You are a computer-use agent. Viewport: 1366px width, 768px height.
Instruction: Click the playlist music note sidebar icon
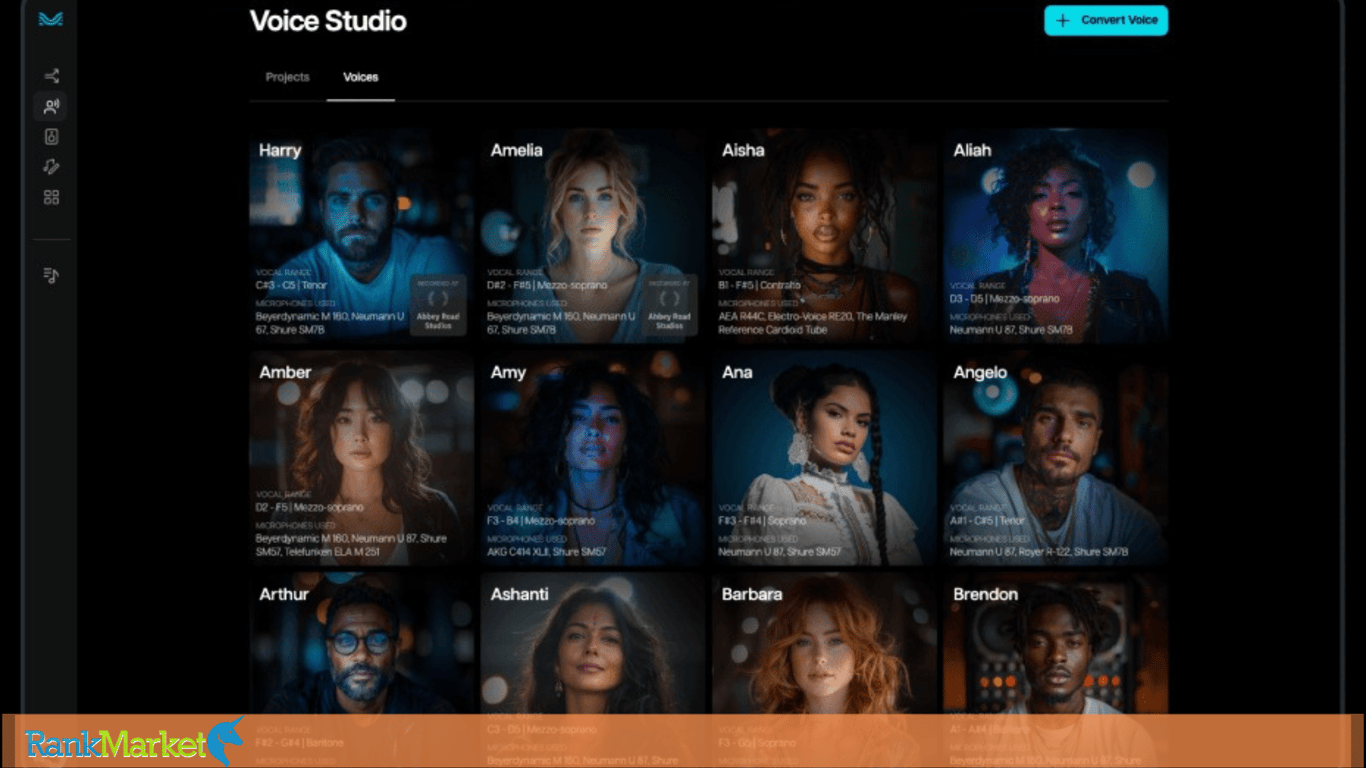[51, 275]
